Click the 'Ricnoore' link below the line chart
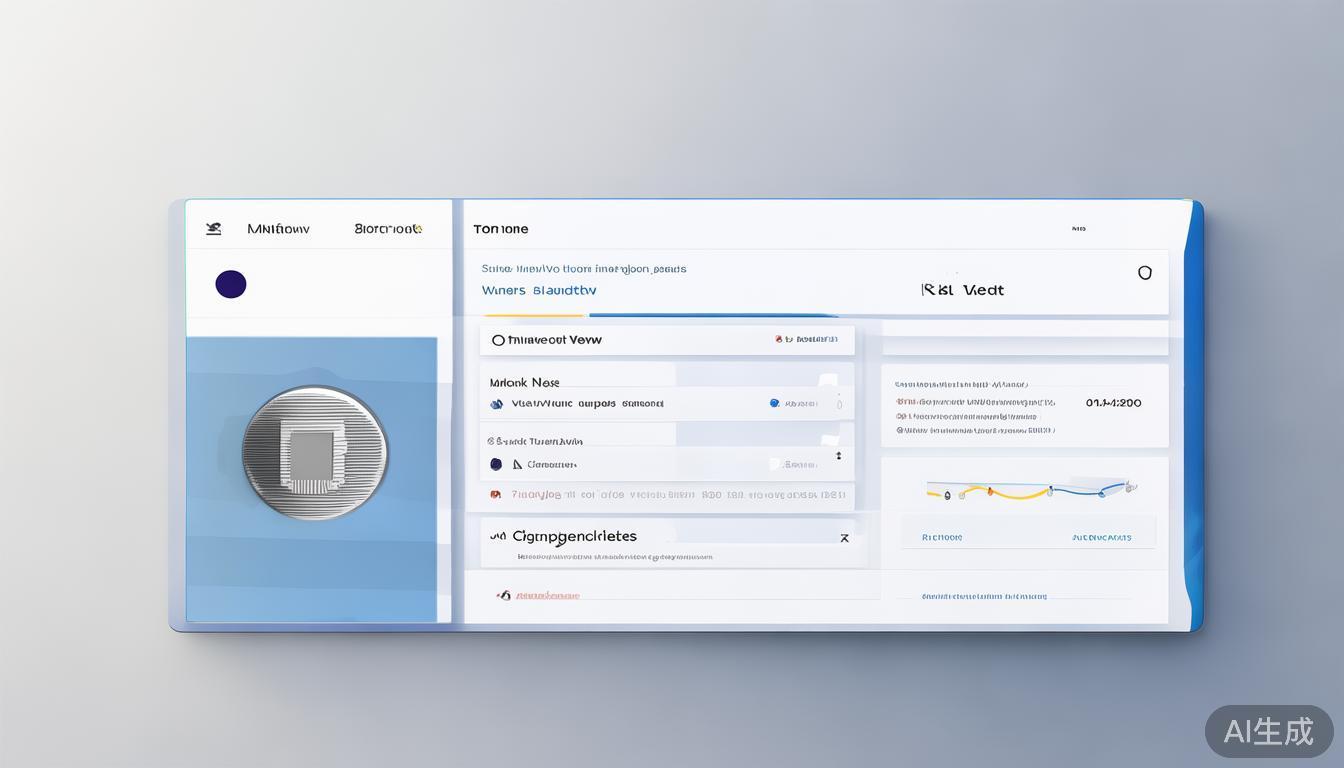This screenshot has width=1344, height=768. click(x=942, y=537)
